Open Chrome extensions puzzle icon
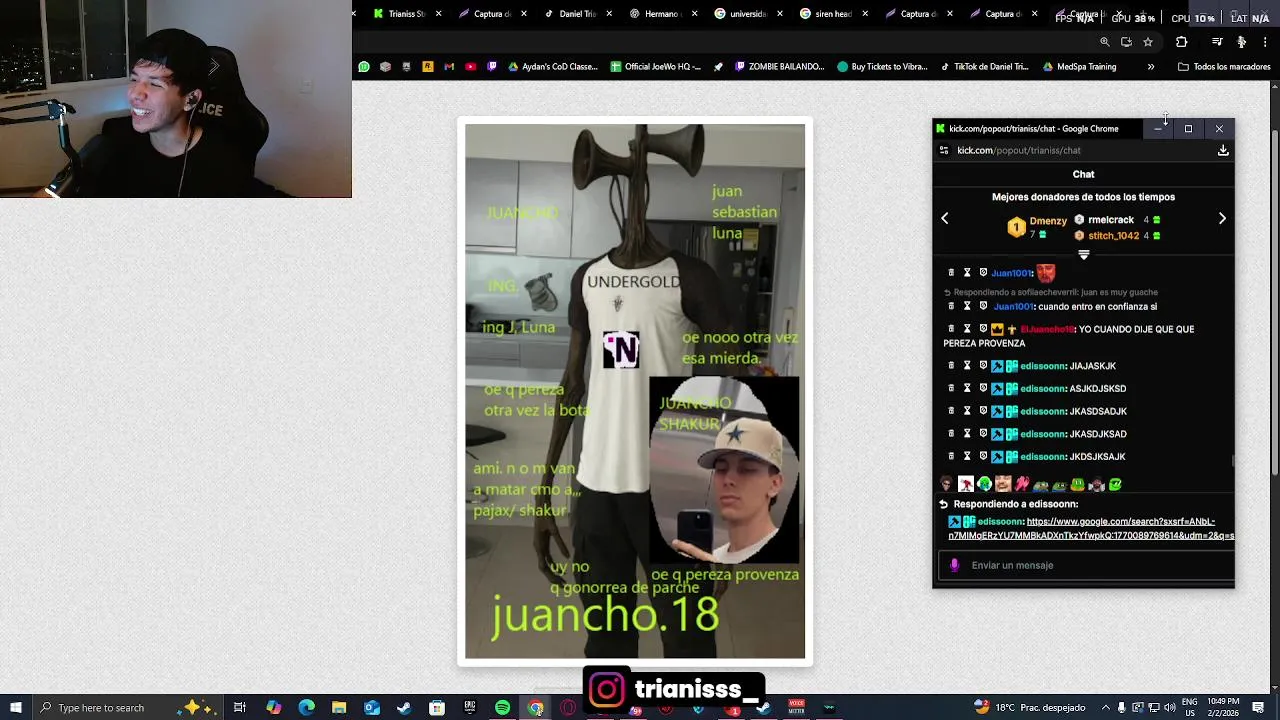Screen dimensions: 1280x720 pos(1181,42)
